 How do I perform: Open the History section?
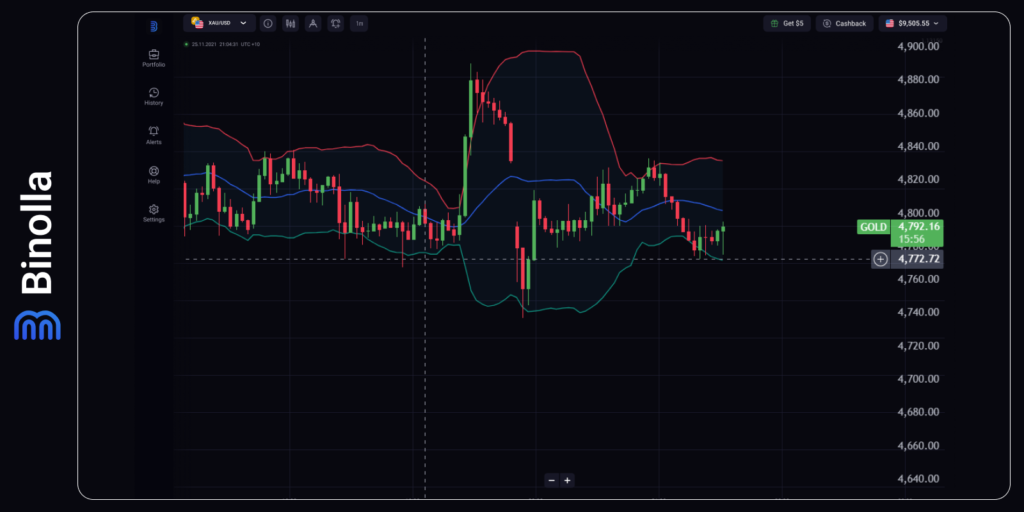153,97
